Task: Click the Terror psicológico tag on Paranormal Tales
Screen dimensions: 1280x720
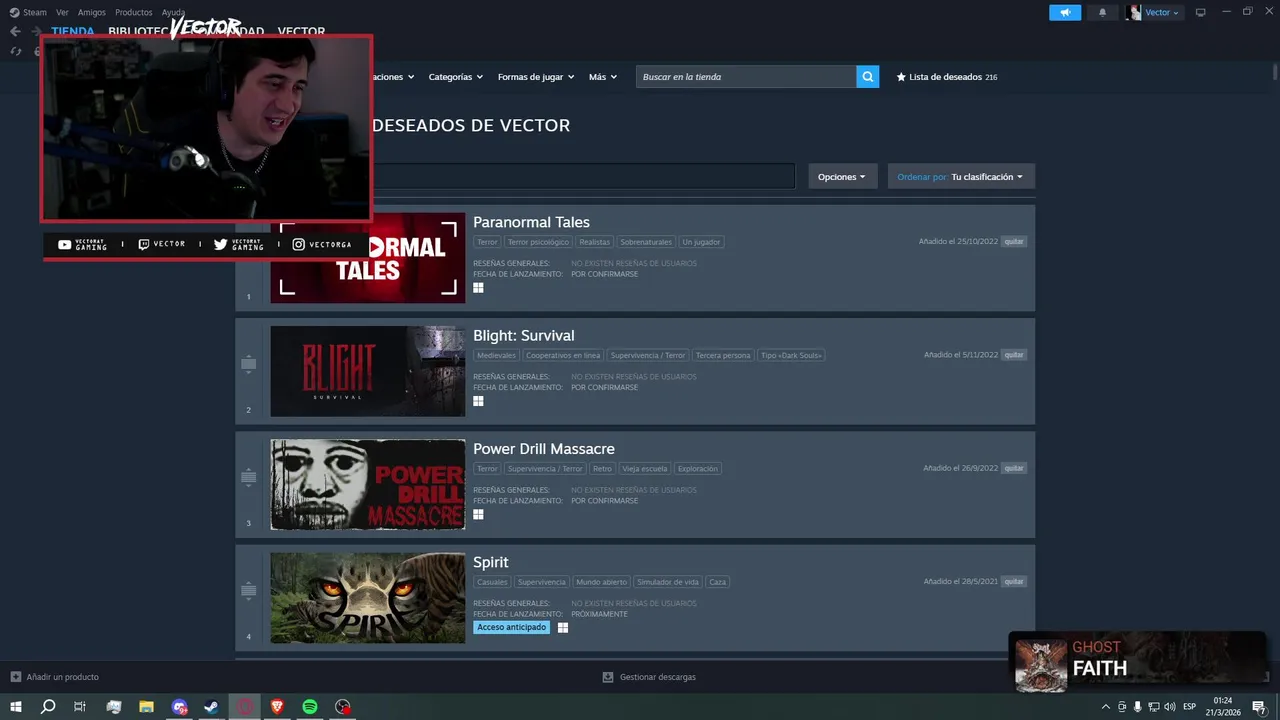Action: 538,242
